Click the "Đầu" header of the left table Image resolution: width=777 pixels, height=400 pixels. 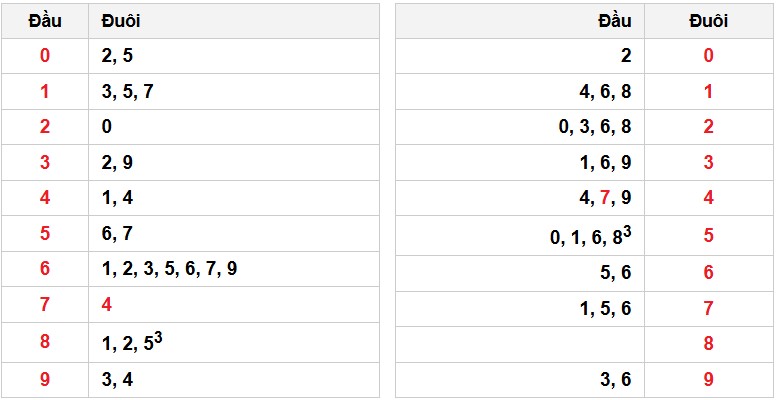tap(44, 21)
